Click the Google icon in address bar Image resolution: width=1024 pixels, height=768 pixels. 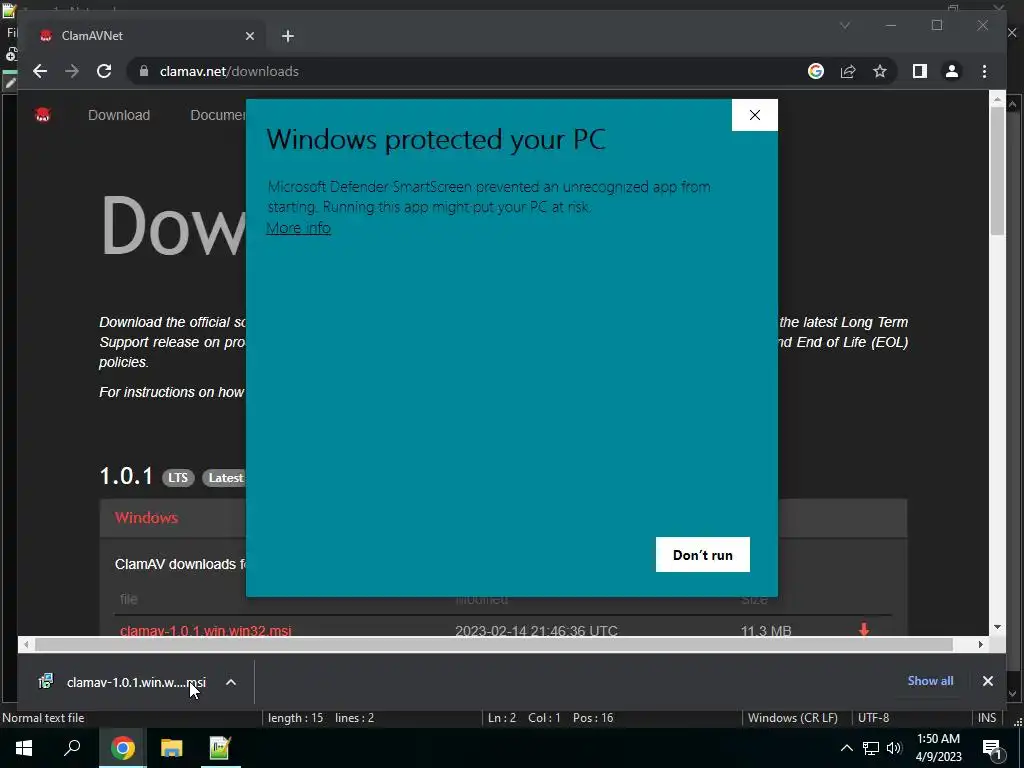tap(816, 71)
